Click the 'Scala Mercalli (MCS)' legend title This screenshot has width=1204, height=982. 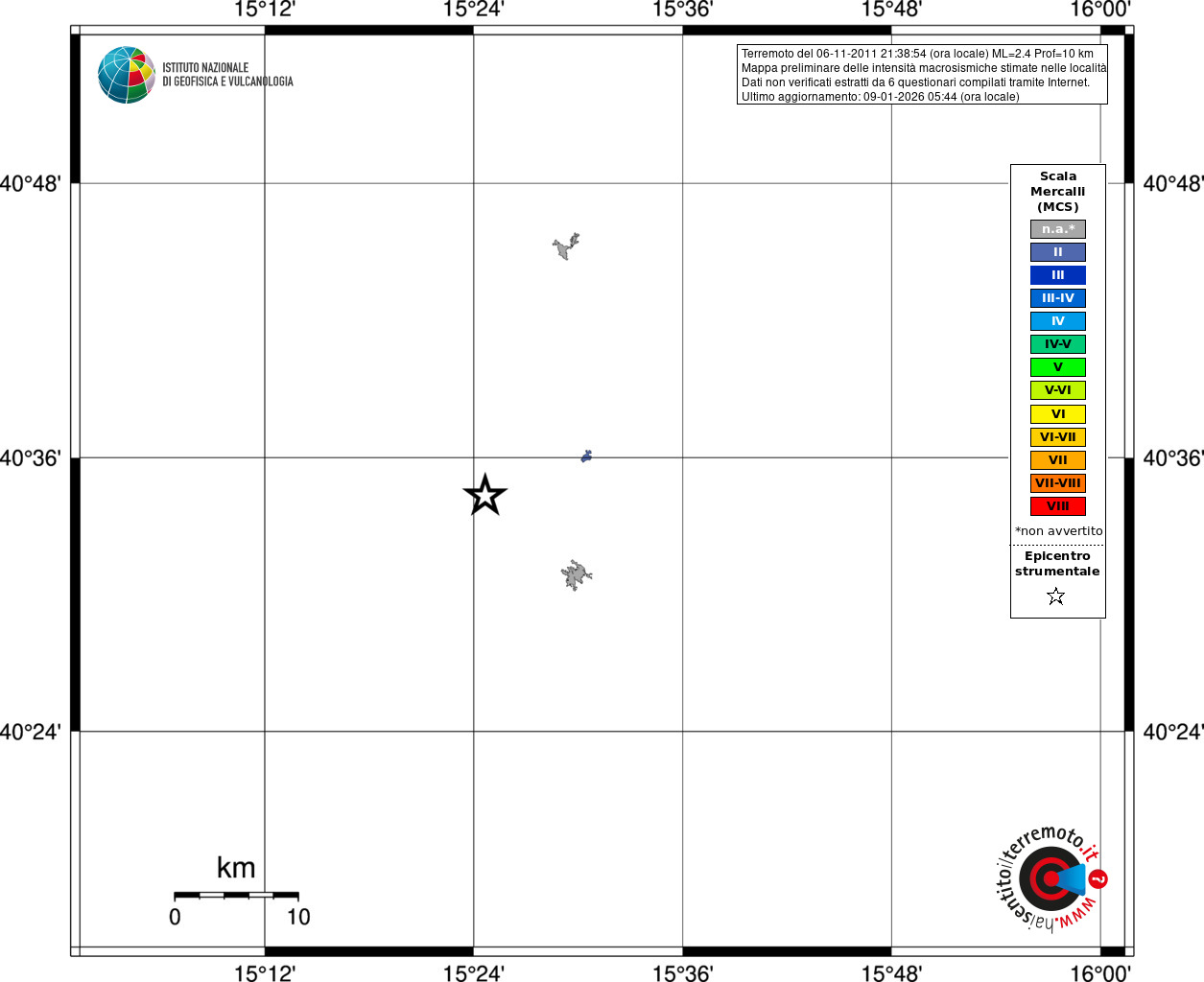click(x=1058, y=192)
